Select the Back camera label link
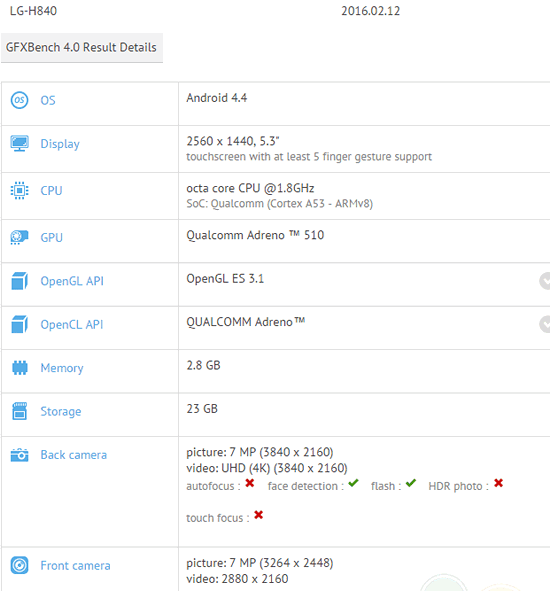This screenshot has width=550, height=591. (x=74, y=455)
